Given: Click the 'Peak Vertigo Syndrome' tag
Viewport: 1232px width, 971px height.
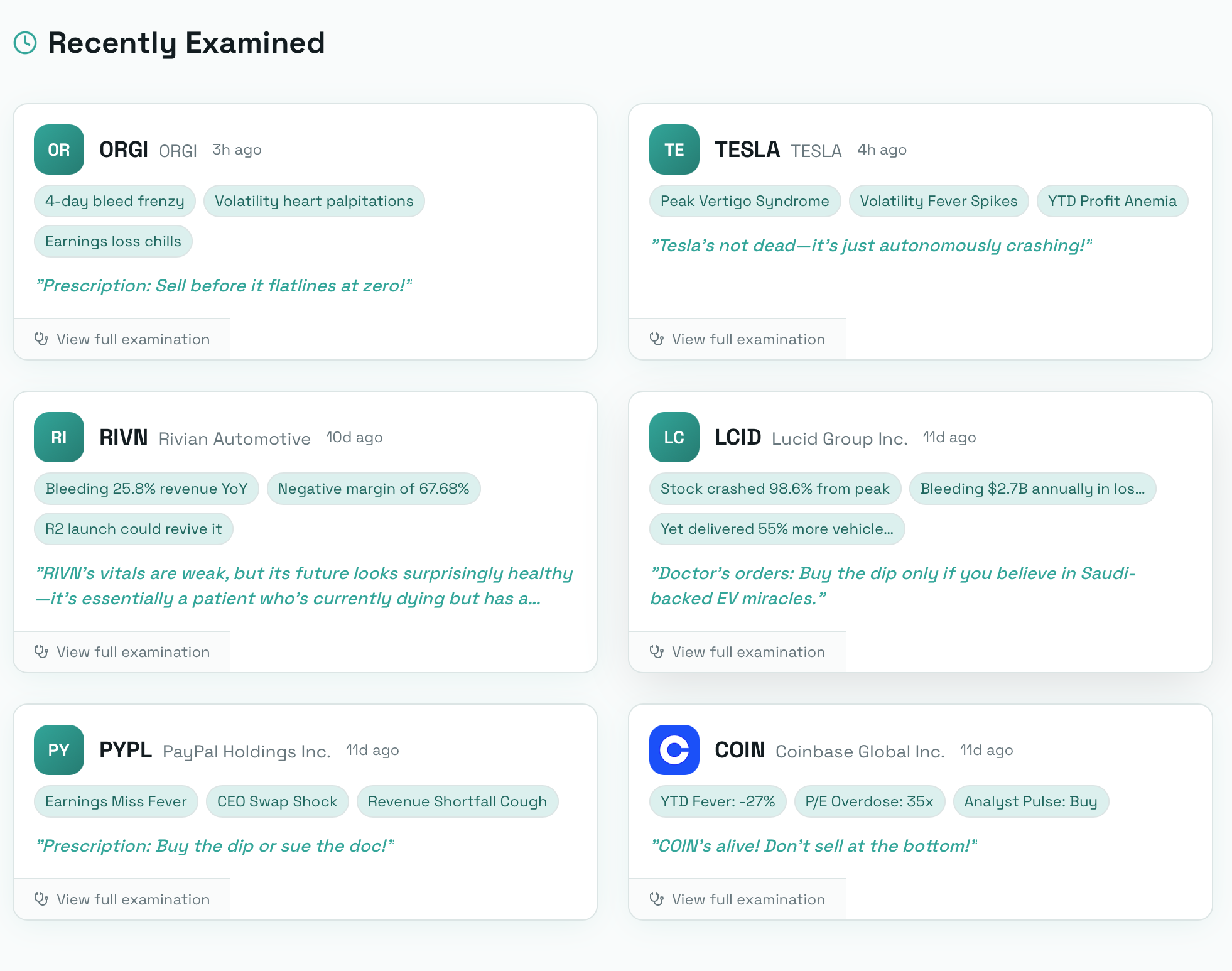Looking at the screenshot, I should pyautogui.click(x=745, y=201).
